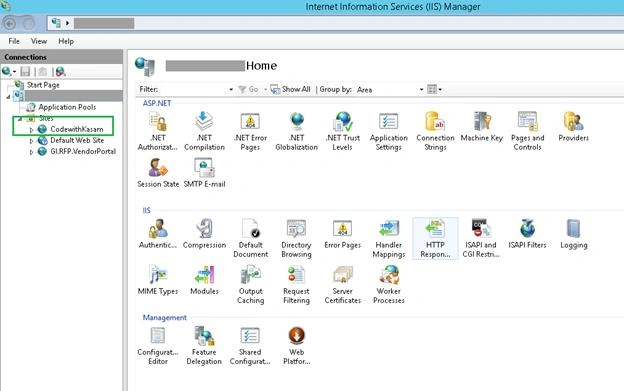Open the View menu
The height and width of the screenshot is (391, 624).
39,41
